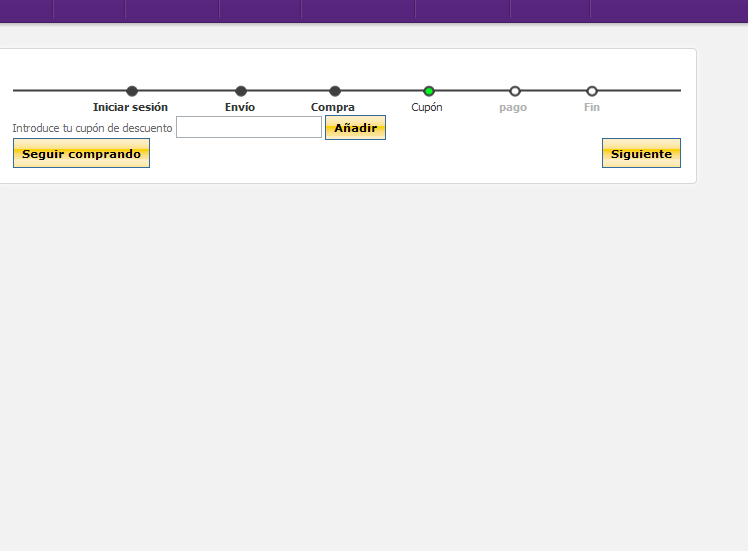Click the Envío step label
This screenshot has width=748, height=551.
pos(240,107)
